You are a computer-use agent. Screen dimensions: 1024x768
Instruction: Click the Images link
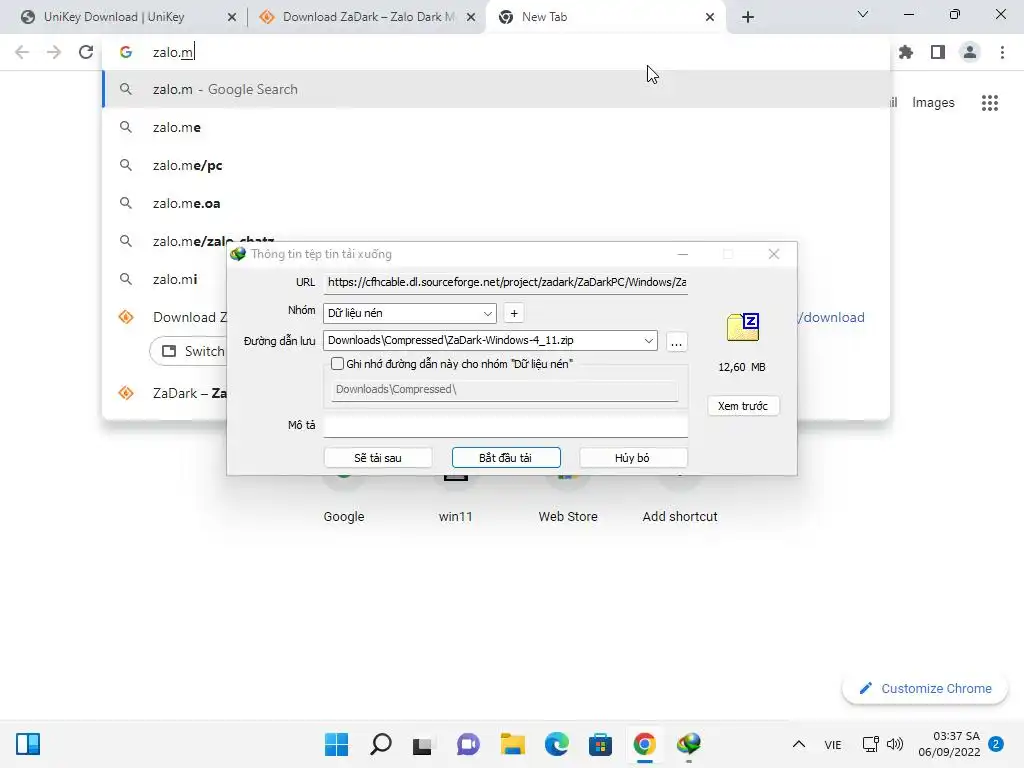pos(933,103)
